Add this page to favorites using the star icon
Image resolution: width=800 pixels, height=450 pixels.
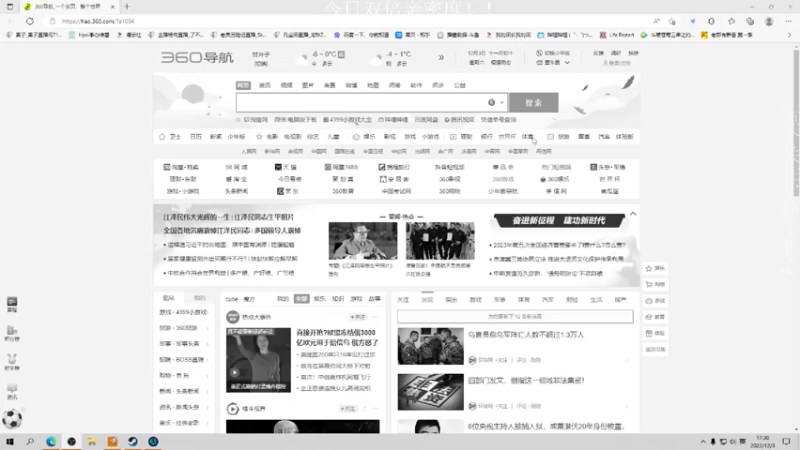(672, 21)
